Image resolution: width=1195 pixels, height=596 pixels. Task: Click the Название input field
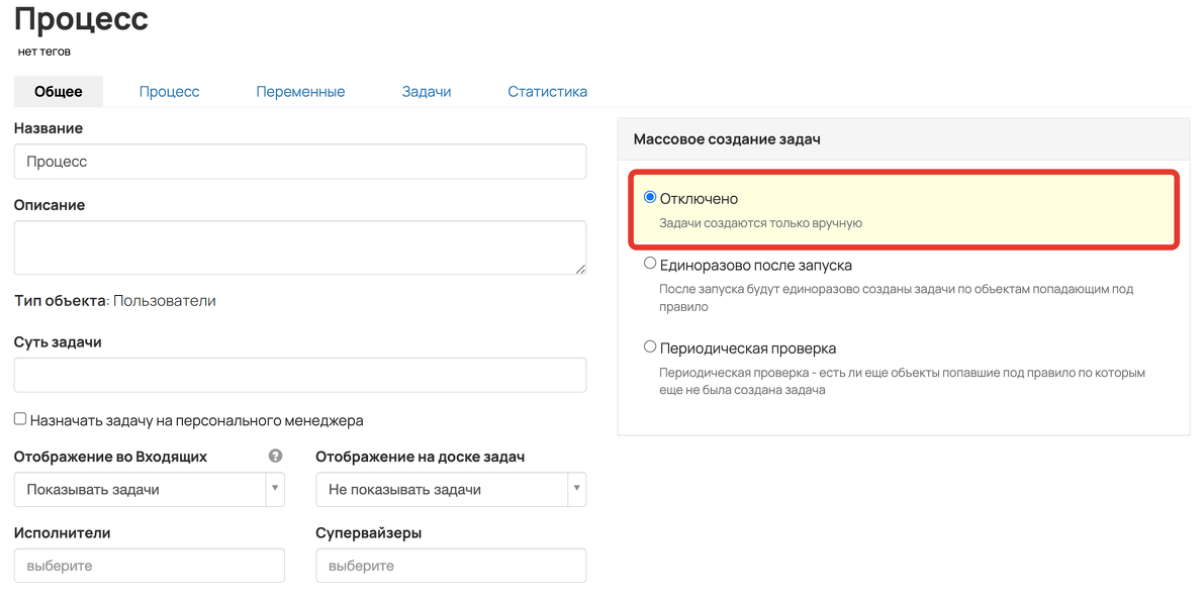tap(300, 162)
